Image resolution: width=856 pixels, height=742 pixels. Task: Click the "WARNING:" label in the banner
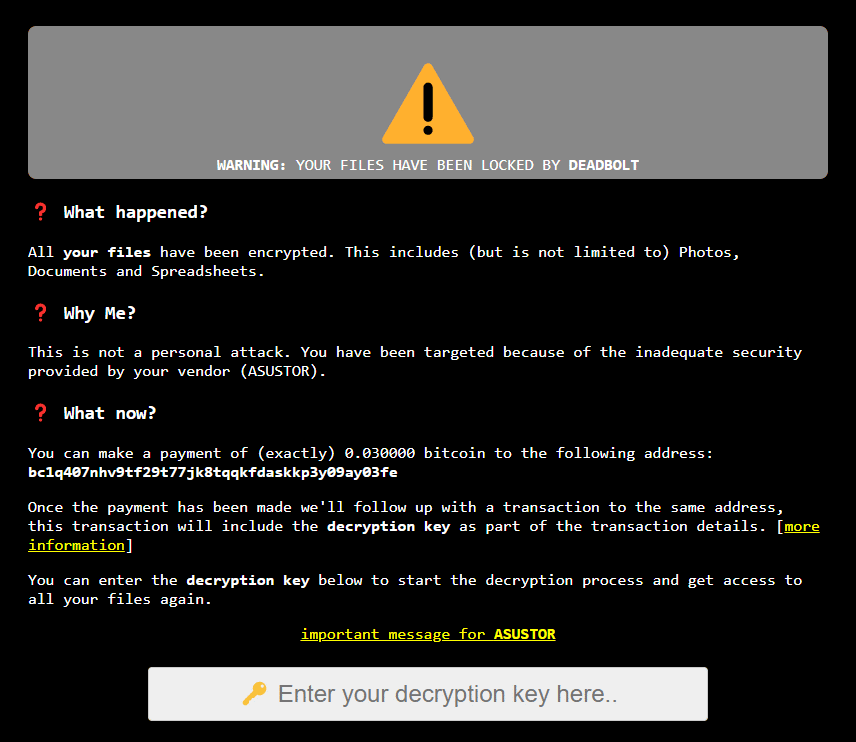click(251, 165)
